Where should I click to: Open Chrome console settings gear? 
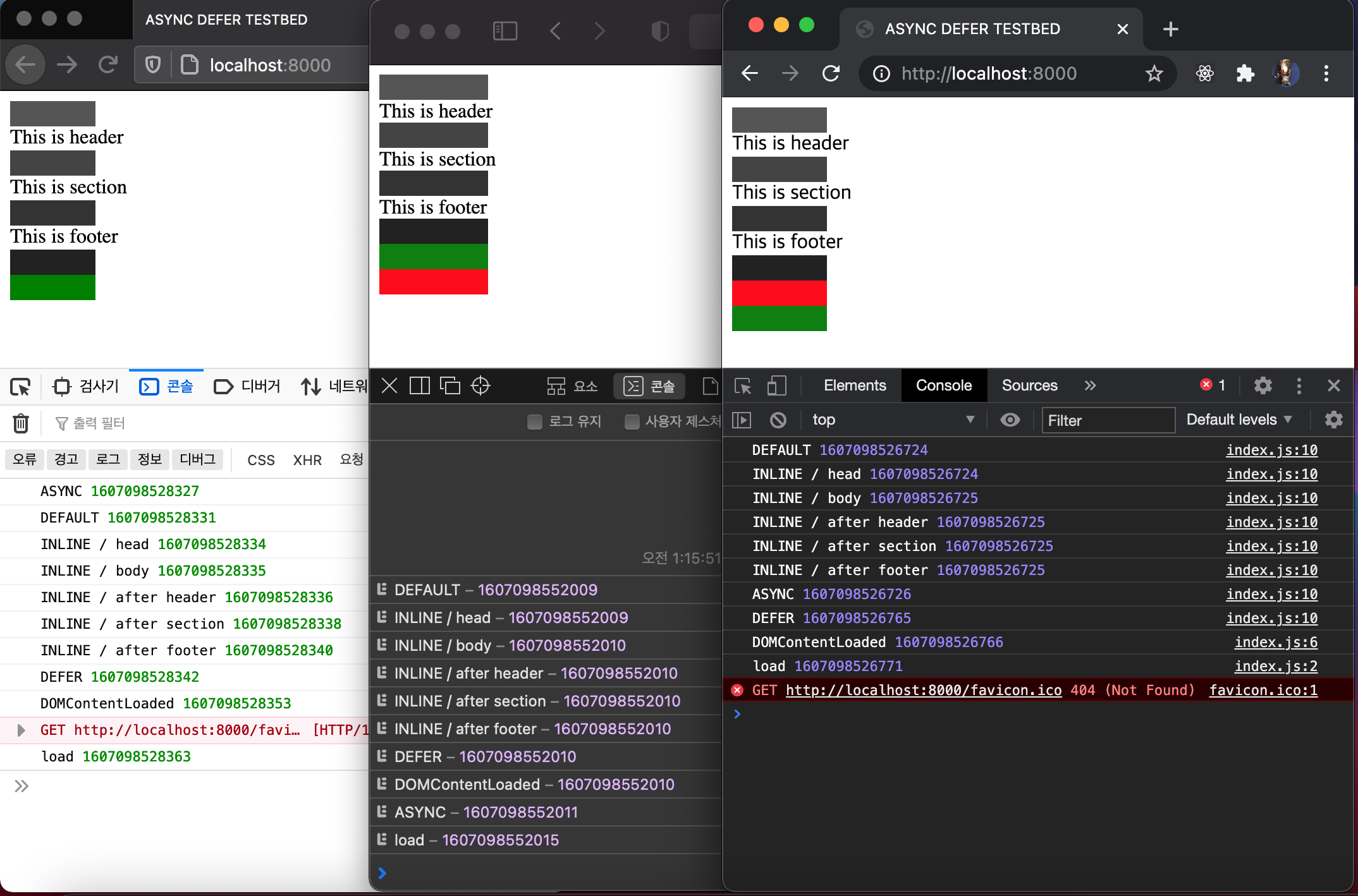click(x=1333, y=420)
